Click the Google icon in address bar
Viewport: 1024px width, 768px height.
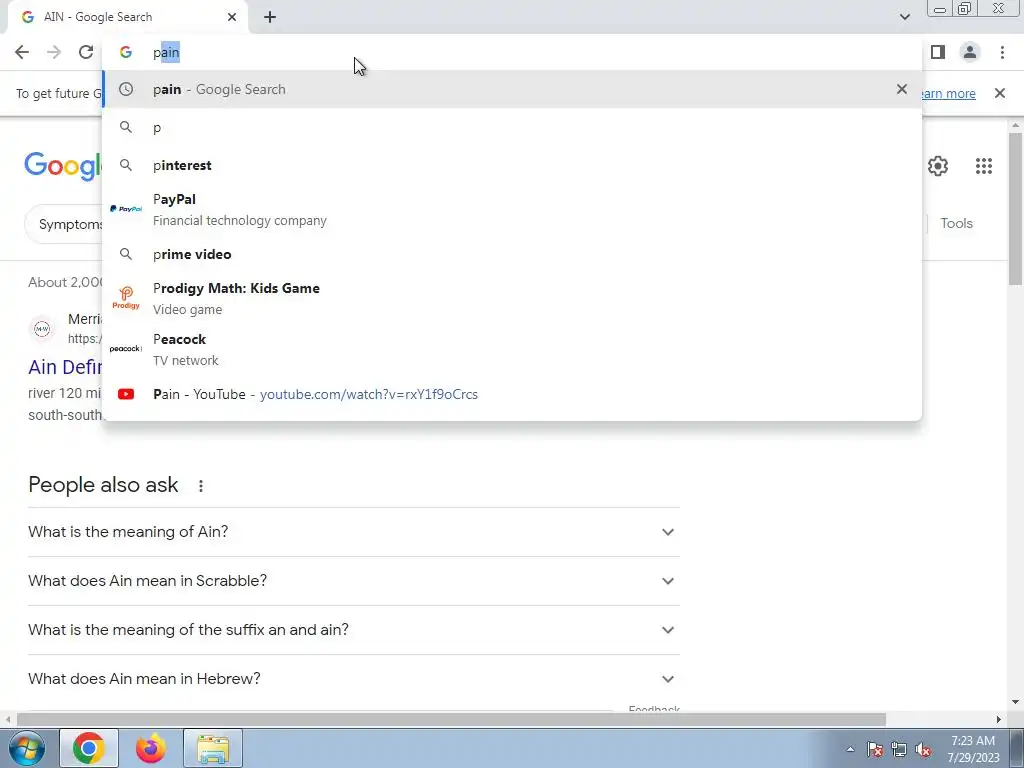[126, 52]
